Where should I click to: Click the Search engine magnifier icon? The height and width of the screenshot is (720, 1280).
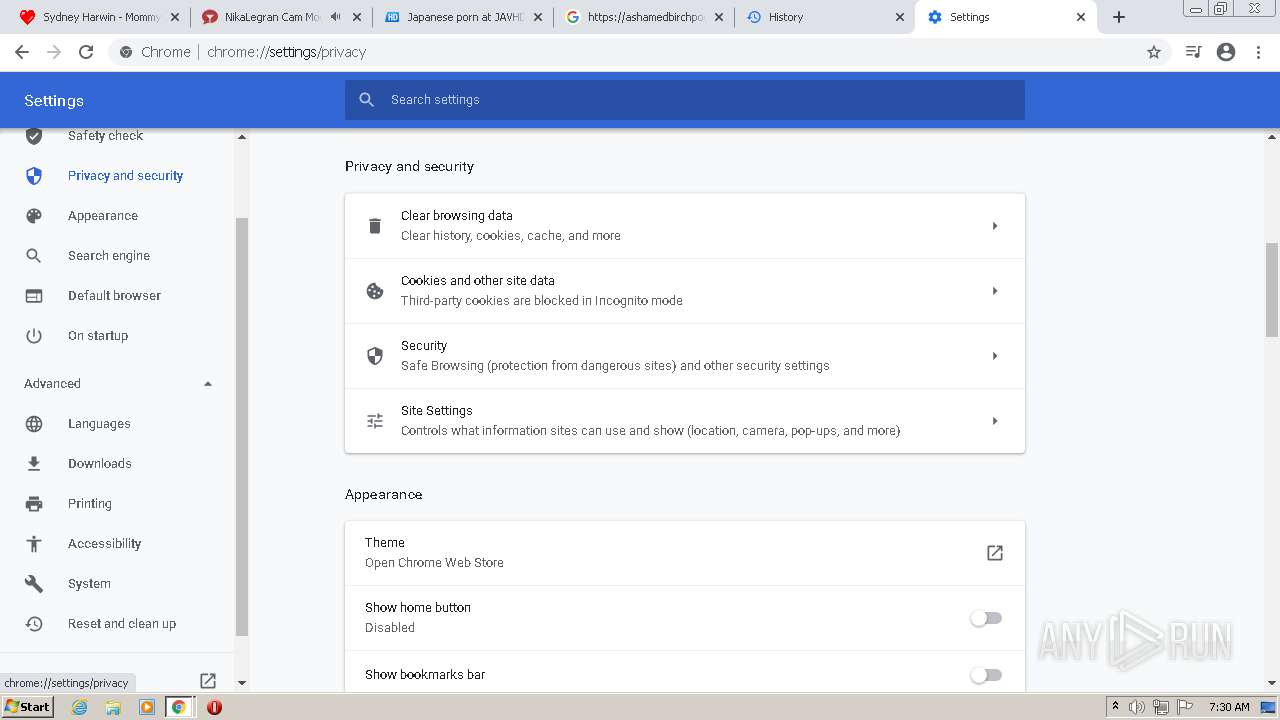point(34,256)
